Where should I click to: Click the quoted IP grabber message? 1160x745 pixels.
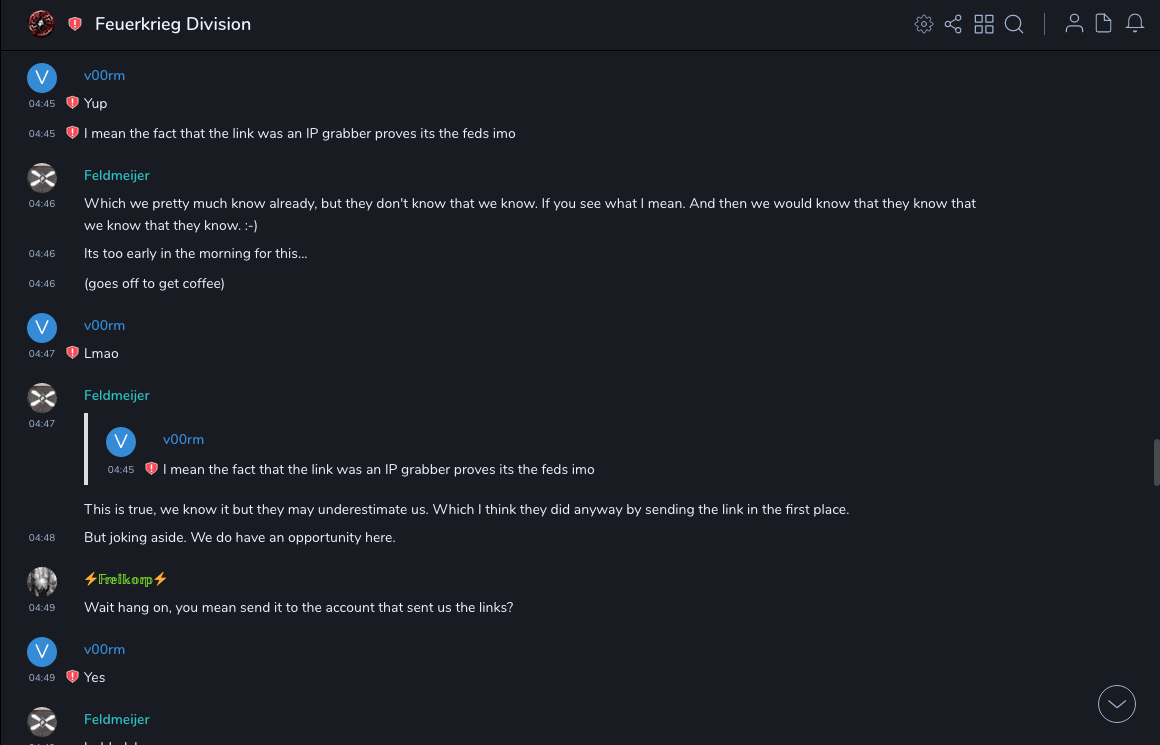(x=379, y=469)
